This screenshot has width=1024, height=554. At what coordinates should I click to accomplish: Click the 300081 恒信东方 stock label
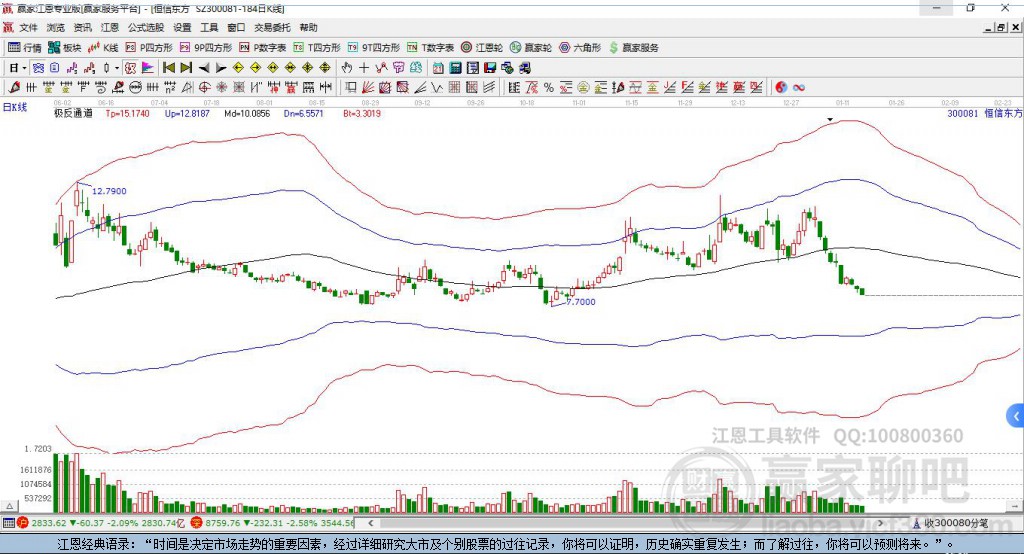[985, 114]
